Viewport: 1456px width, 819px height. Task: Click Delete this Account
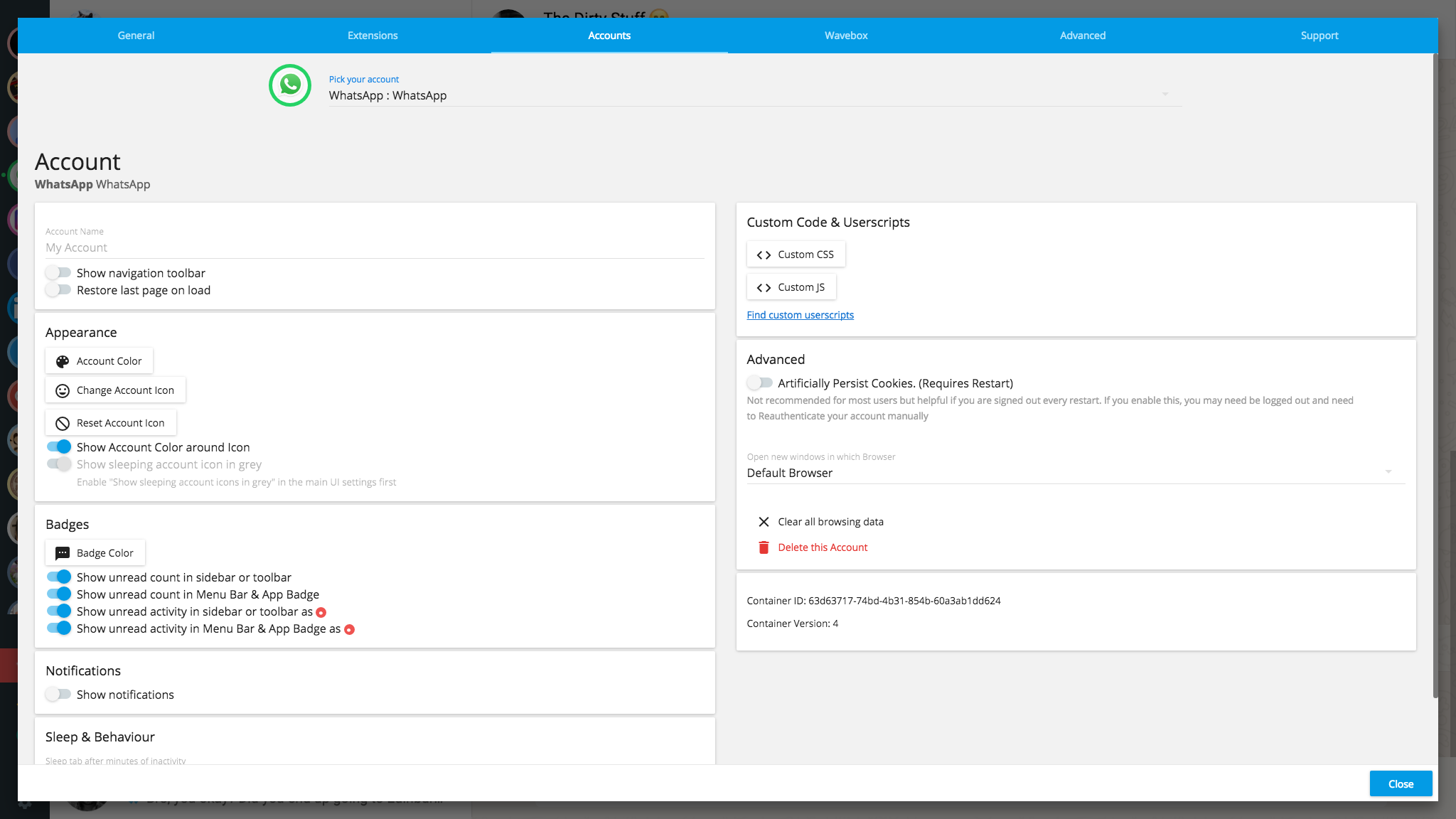coord(814,547)
